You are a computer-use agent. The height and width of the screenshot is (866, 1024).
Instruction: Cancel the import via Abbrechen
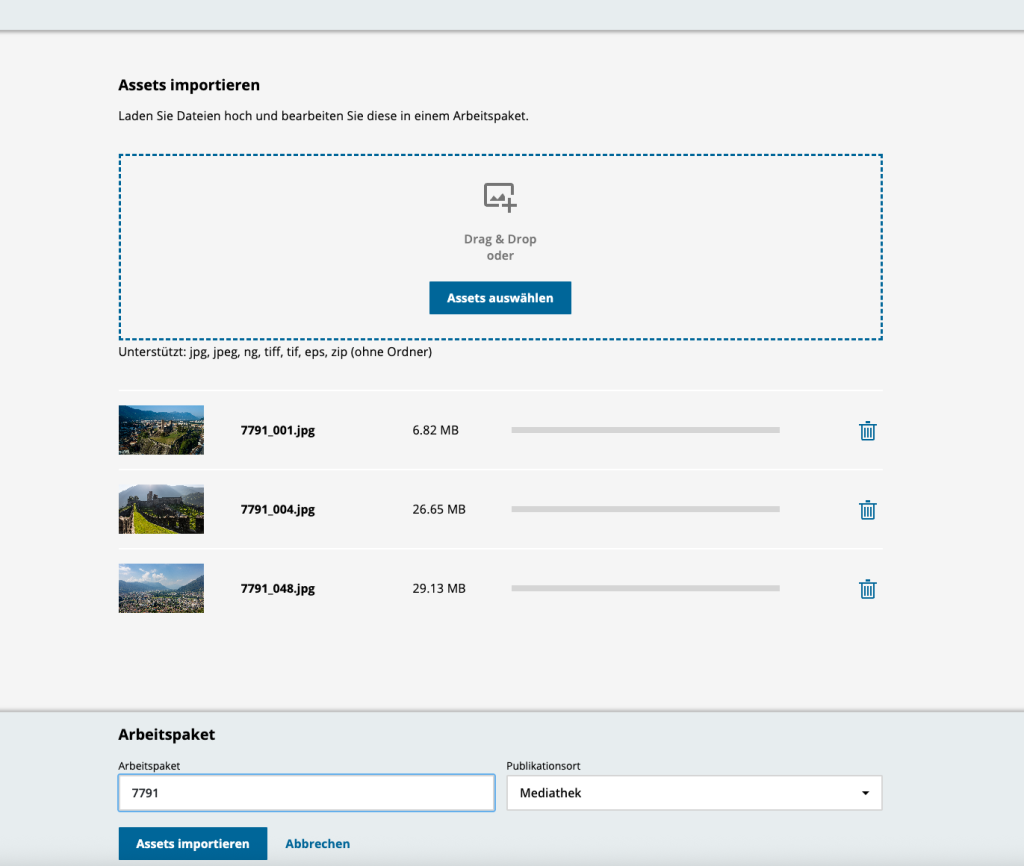pos(317,843)
